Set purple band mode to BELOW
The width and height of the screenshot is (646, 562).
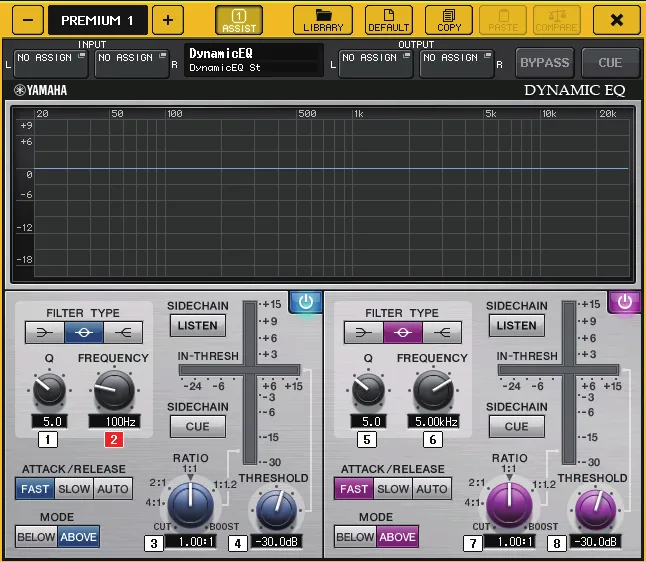pyautogui.click(x=355, y=536)
